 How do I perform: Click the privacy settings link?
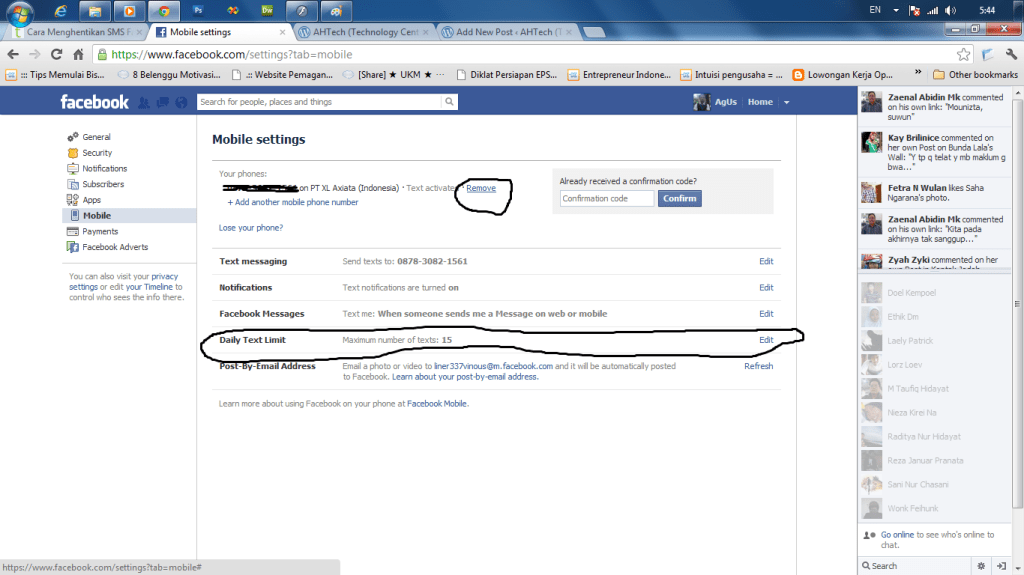pos(123,282)
